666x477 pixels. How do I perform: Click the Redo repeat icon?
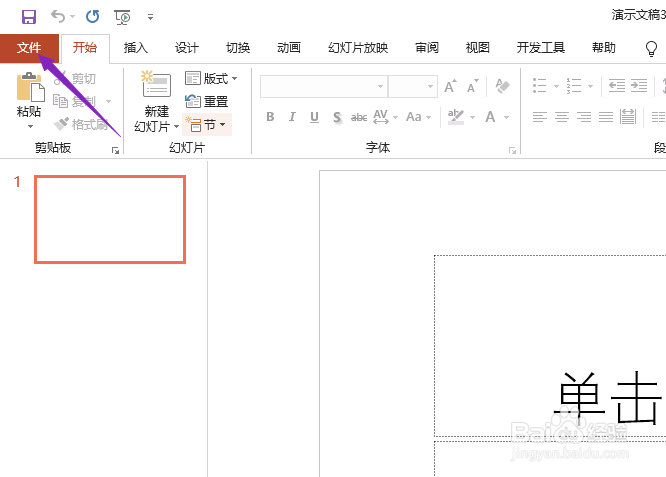pos(93,17)
